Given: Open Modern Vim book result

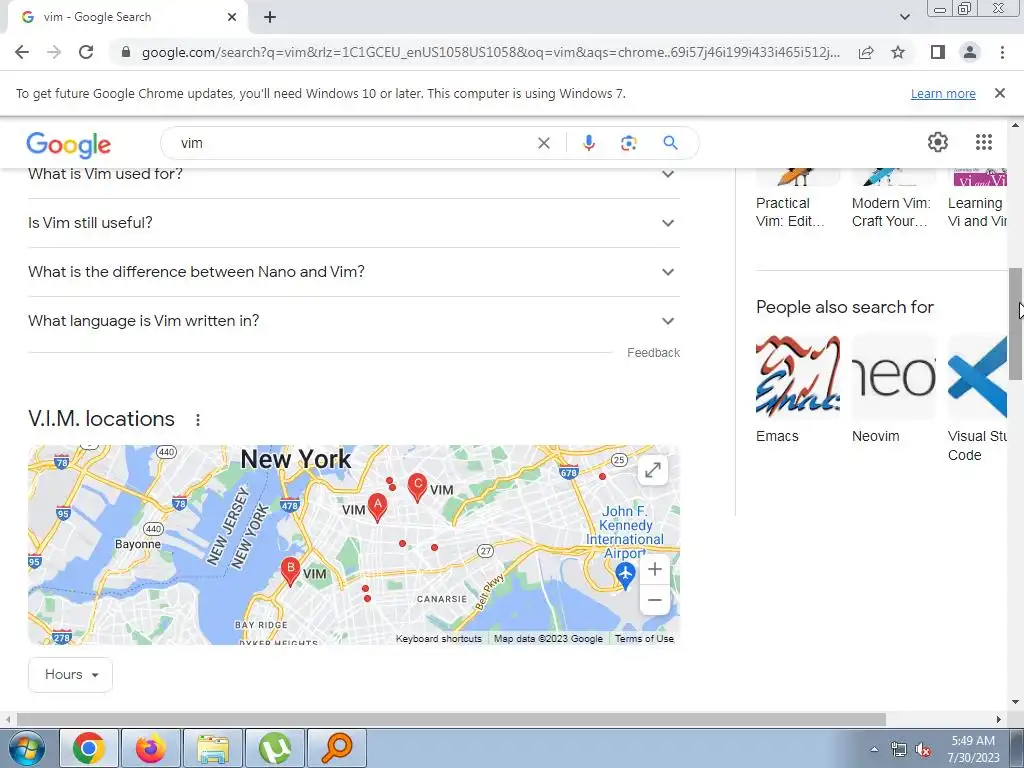Looking at the screenshot, I should [894, 199].
